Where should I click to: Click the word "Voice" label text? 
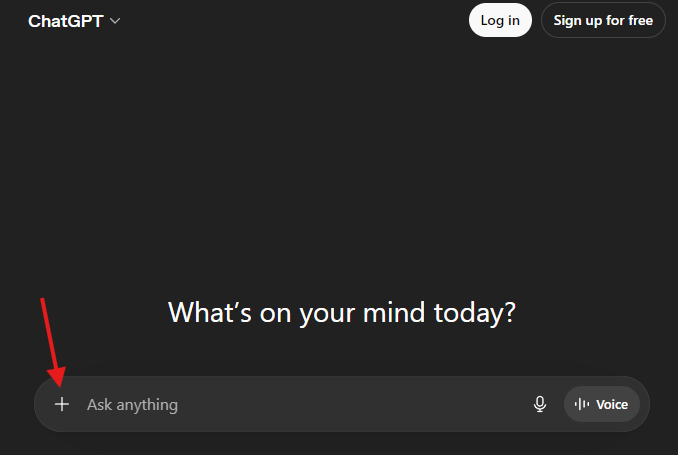612,404
